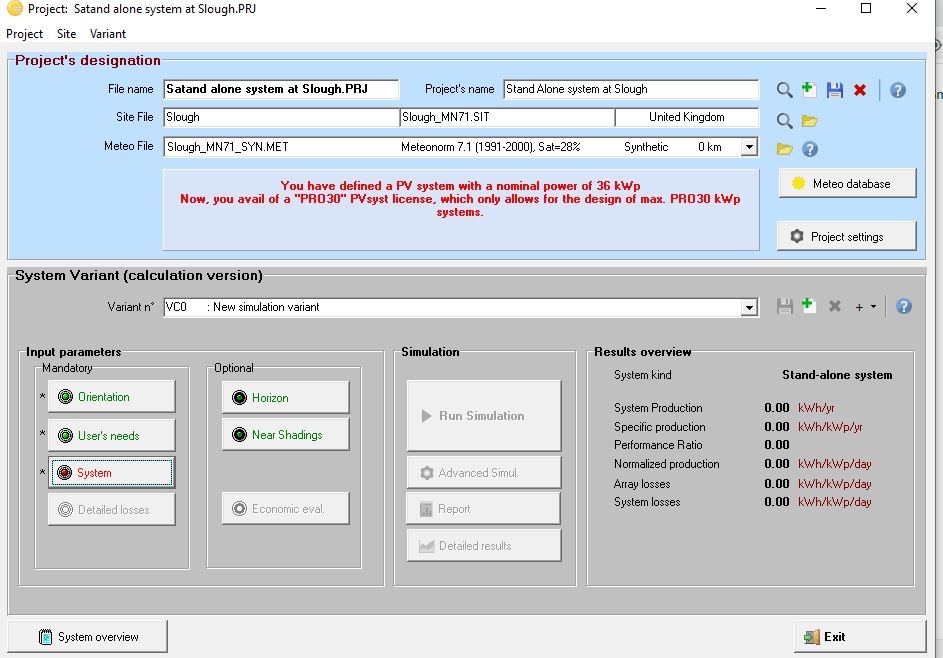Open site file folder icon

809,121
